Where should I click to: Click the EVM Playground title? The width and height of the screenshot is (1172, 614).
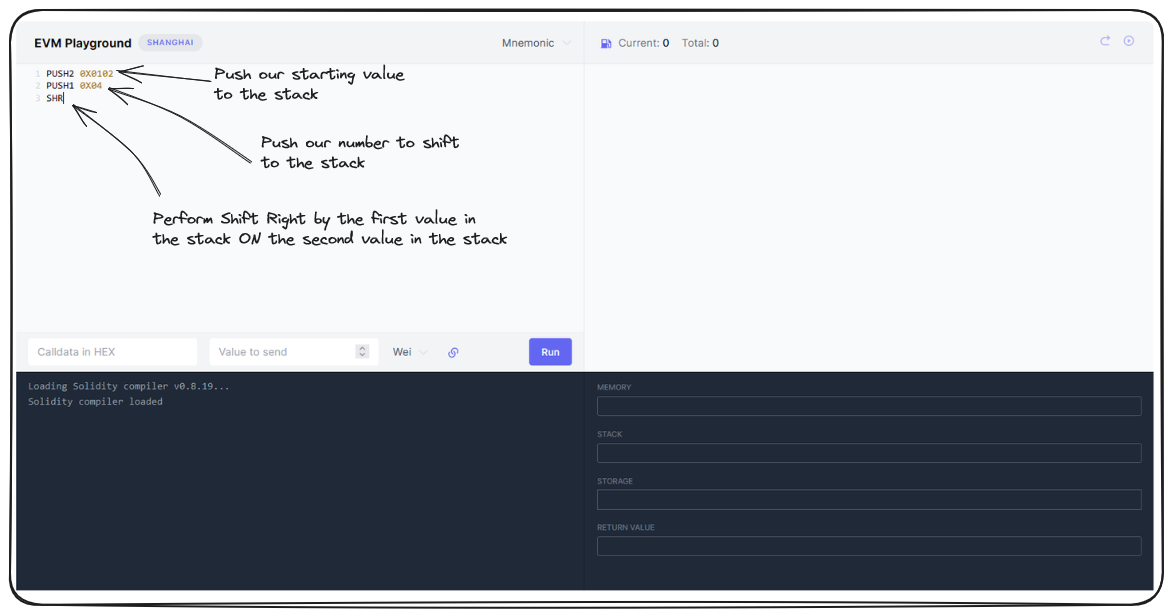coord(83,43)
